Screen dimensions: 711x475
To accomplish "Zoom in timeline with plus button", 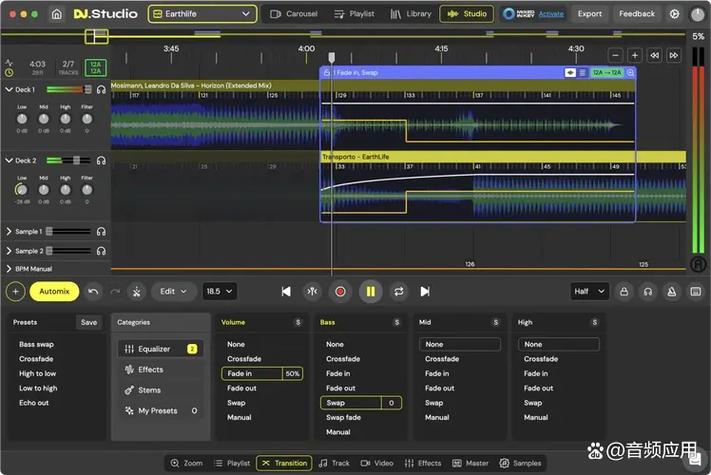I will [x=635, y=55].
